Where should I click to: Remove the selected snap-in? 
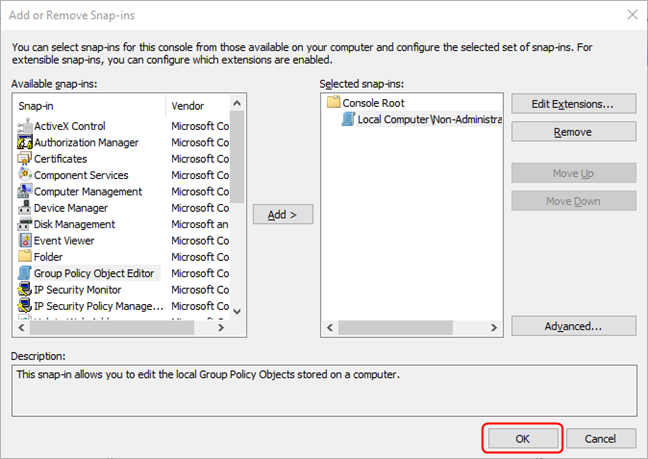pos(573,132)
